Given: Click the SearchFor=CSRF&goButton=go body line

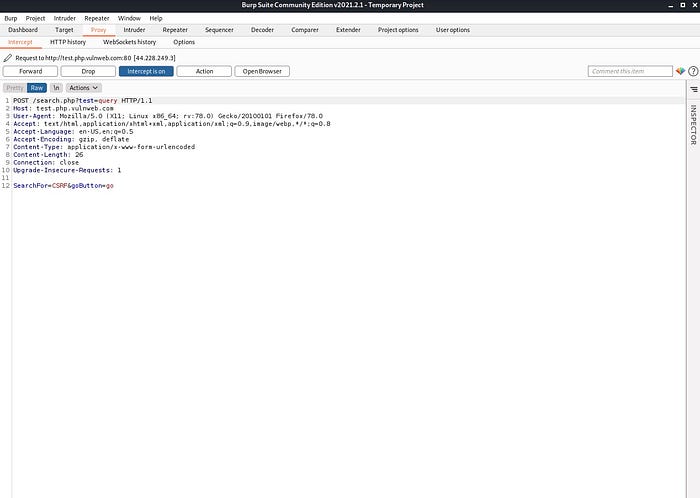Looking at the screenshot, I should tap(63, 186).
